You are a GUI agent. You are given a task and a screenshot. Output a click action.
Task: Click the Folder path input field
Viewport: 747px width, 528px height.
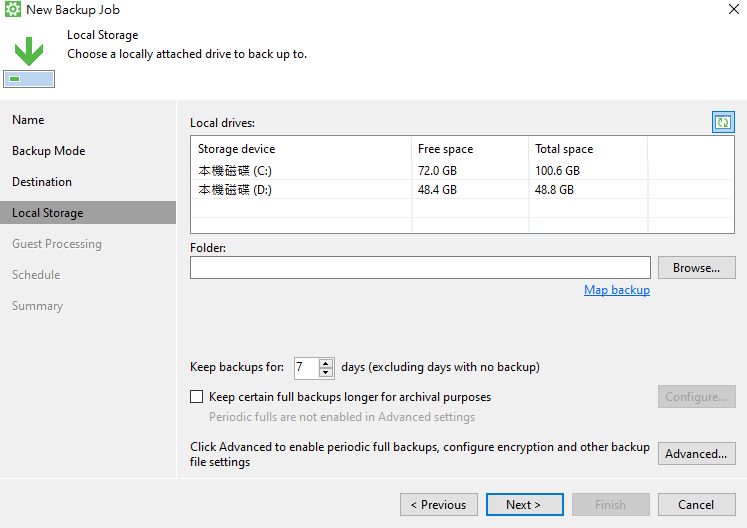point(420,268)
